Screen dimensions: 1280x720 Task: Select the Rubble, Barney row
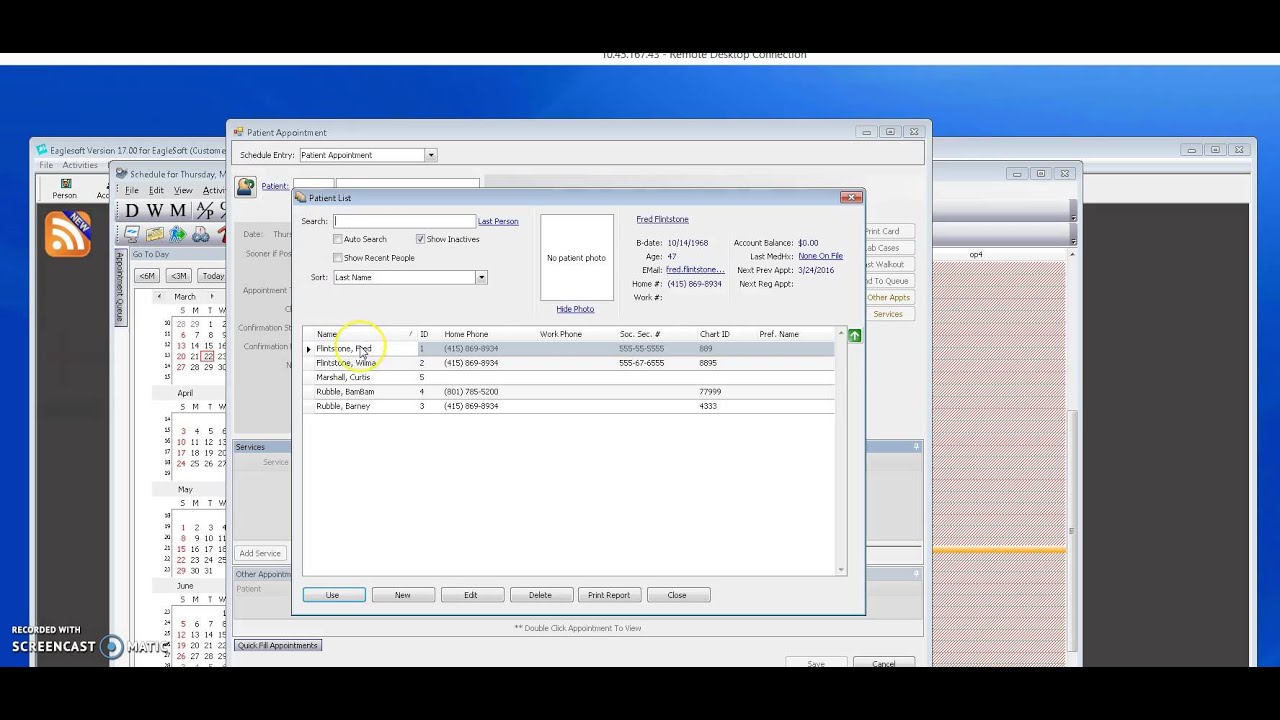pyautogui.click(x=568, y=406)
